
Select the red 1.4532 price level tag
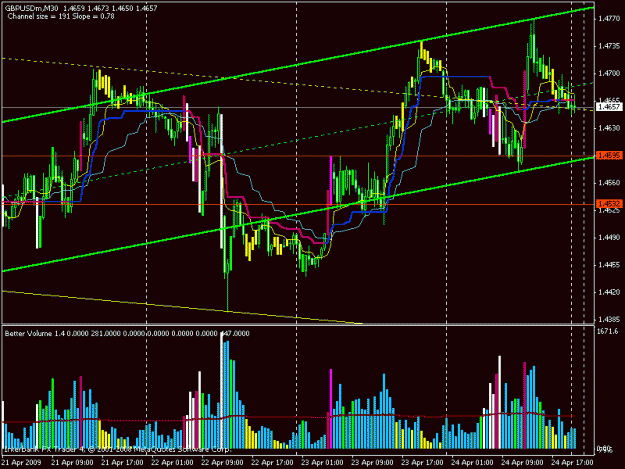(609, 204)
